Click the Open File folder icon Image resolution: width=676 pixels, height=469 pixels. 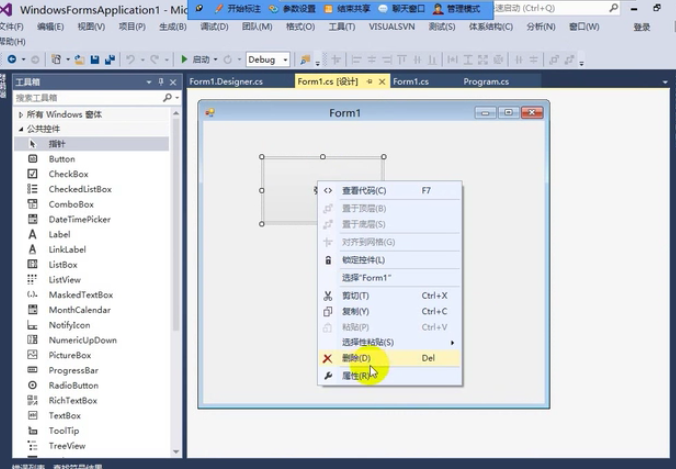tap(79, 59)
